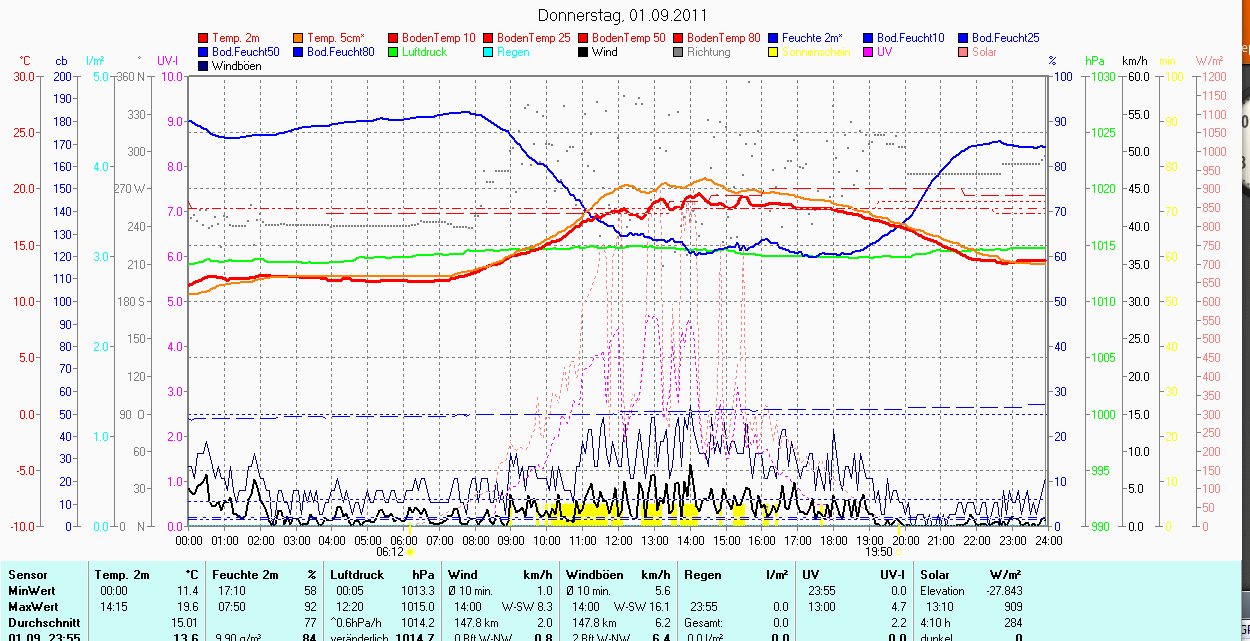Select the Windböen column header in table

(594, 575)
